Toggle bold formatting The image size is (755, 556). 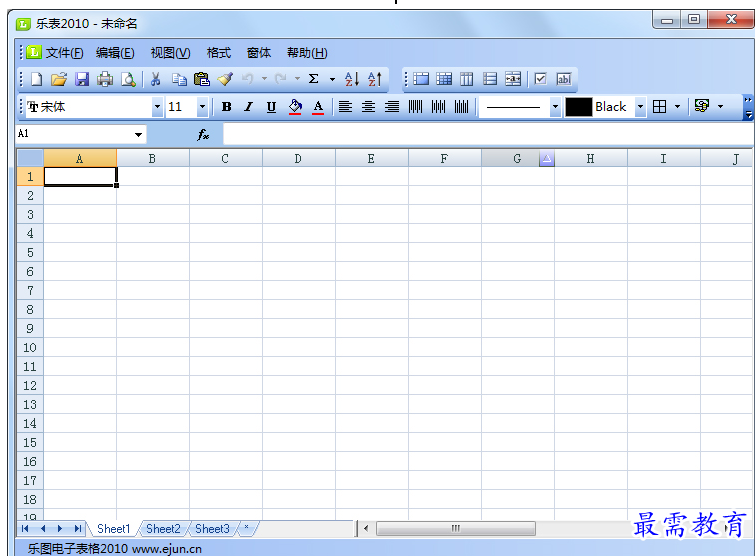226,107
